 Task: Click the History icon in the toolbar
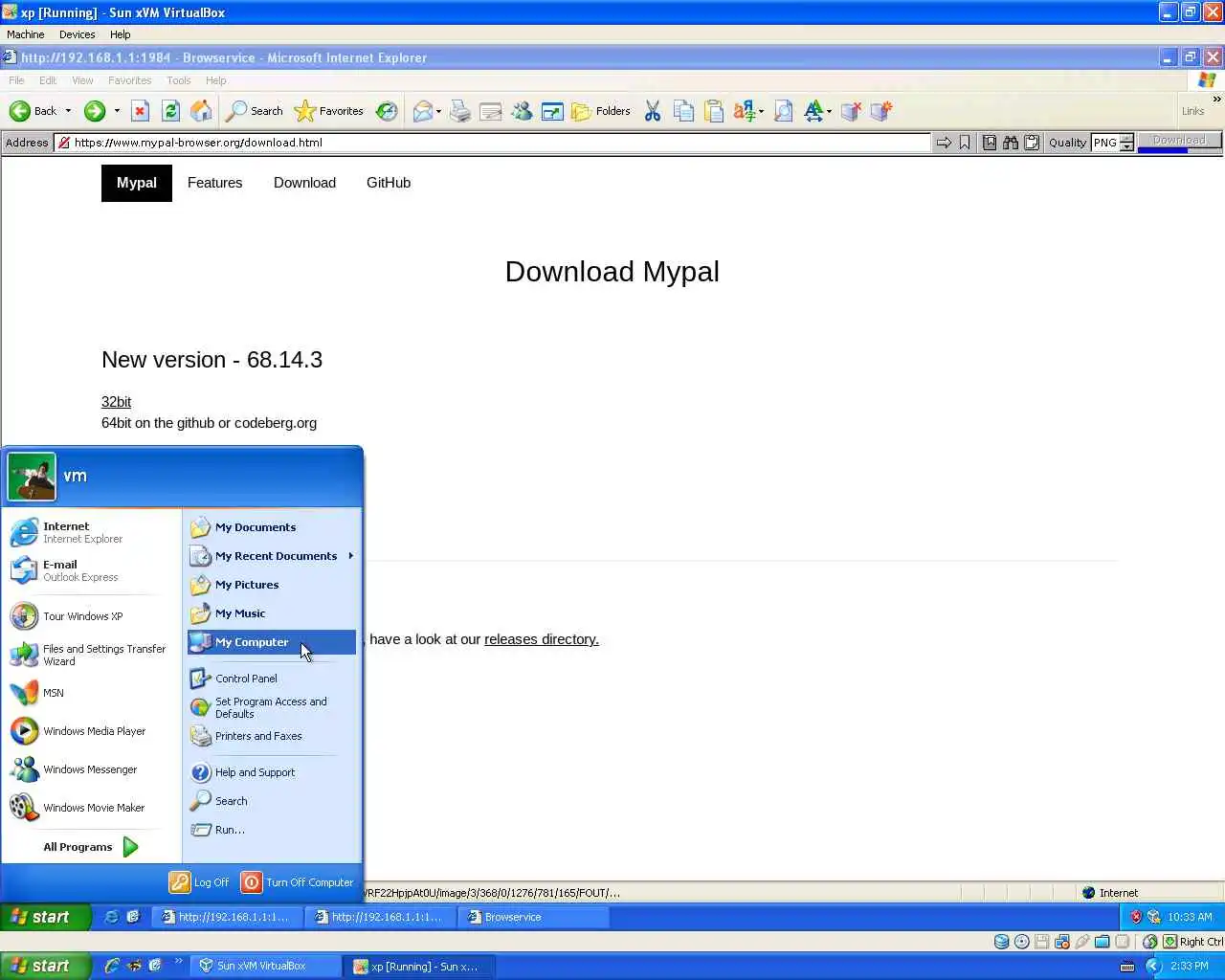click(x=387, y=111)
